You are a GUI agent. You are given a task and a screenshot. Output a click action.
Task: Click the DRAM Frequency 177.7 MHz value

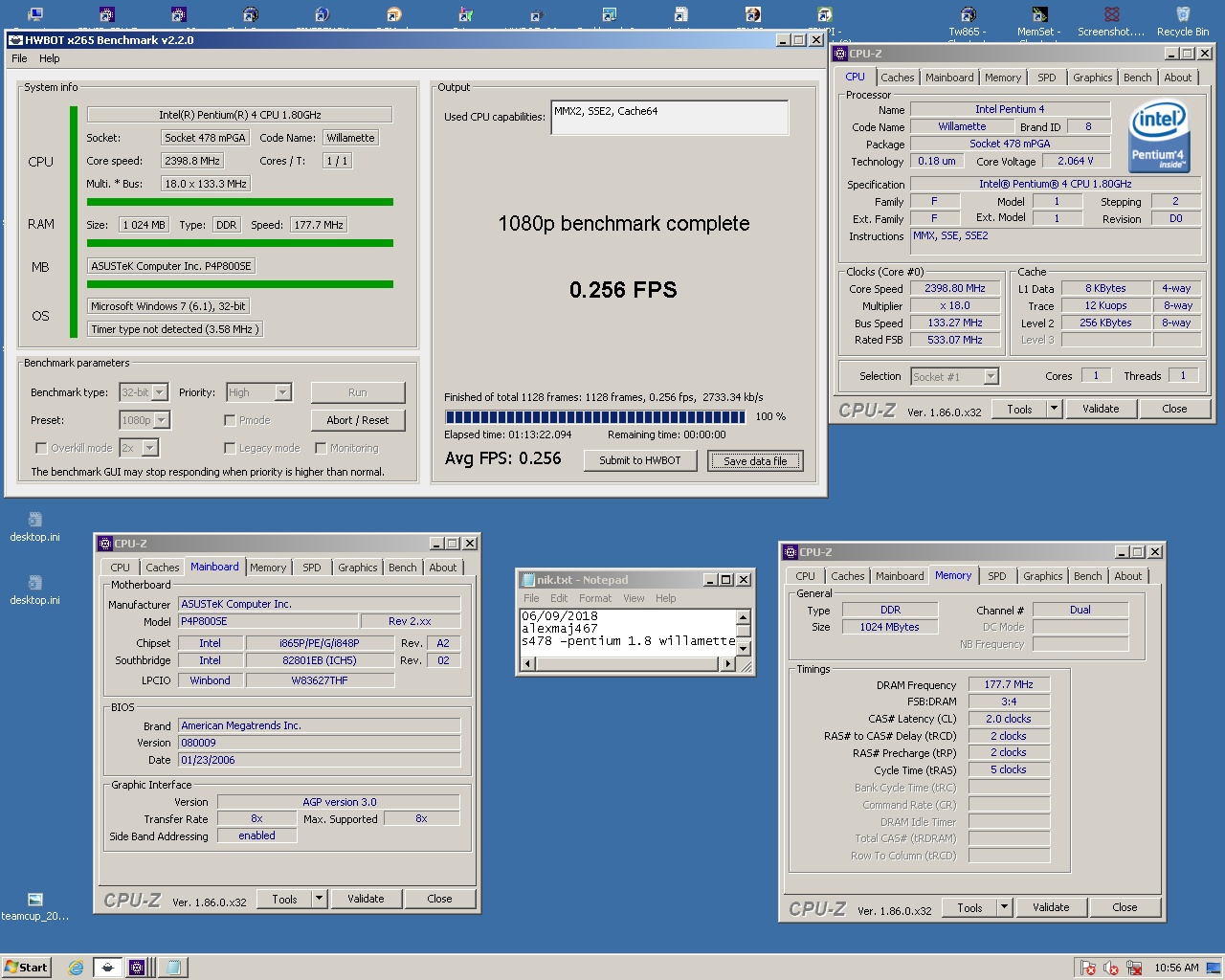click(1009, 684)
